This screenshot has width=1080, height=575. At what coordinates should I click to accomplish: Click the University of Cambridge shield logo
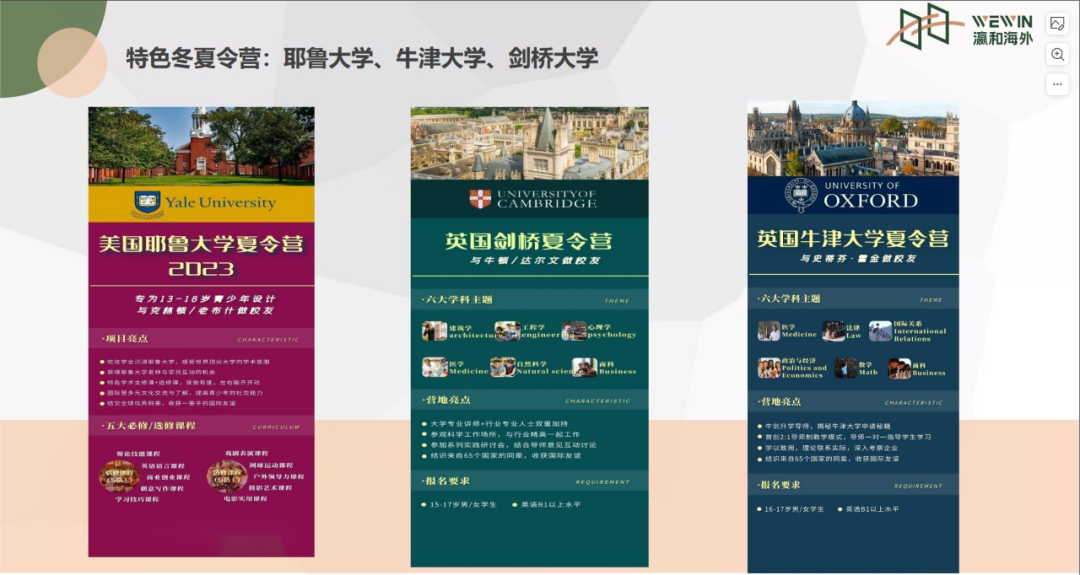pyautogui.click(x=480, y=199)
